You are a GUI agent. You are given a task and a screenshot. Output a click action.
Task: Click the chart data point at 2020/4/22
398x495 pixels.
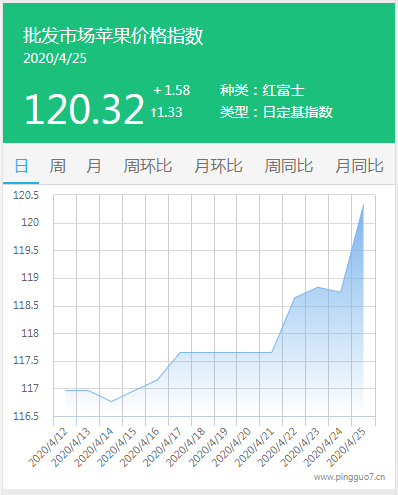pos(295,298)
